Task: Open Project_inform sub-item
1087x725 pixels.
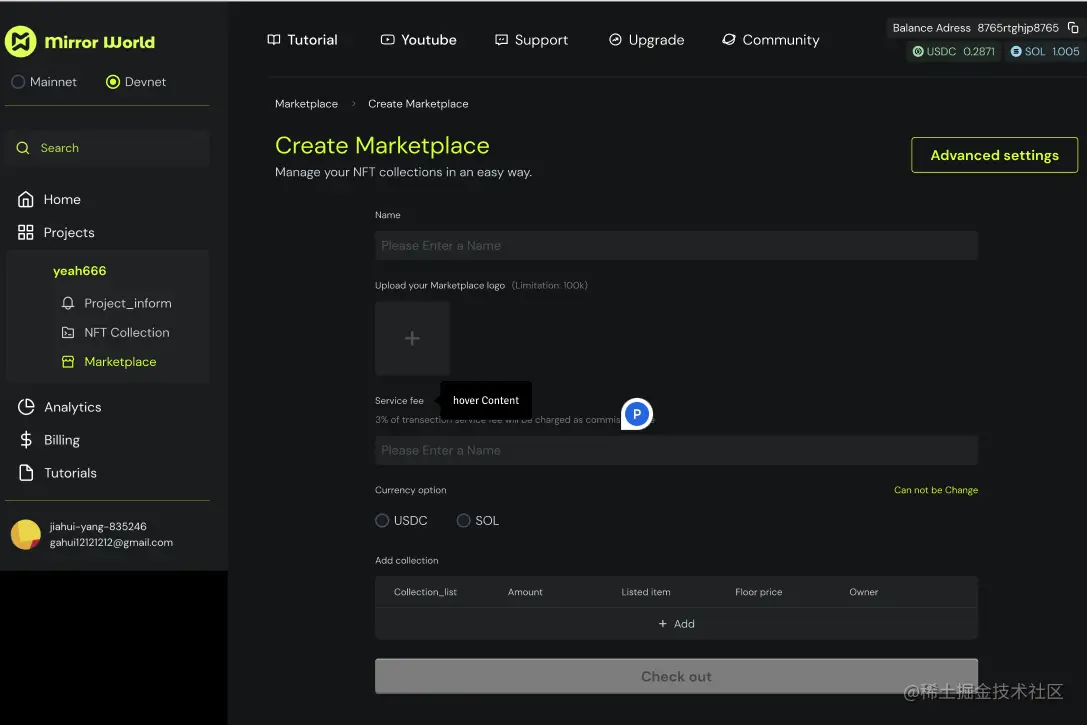Action: 128,304
